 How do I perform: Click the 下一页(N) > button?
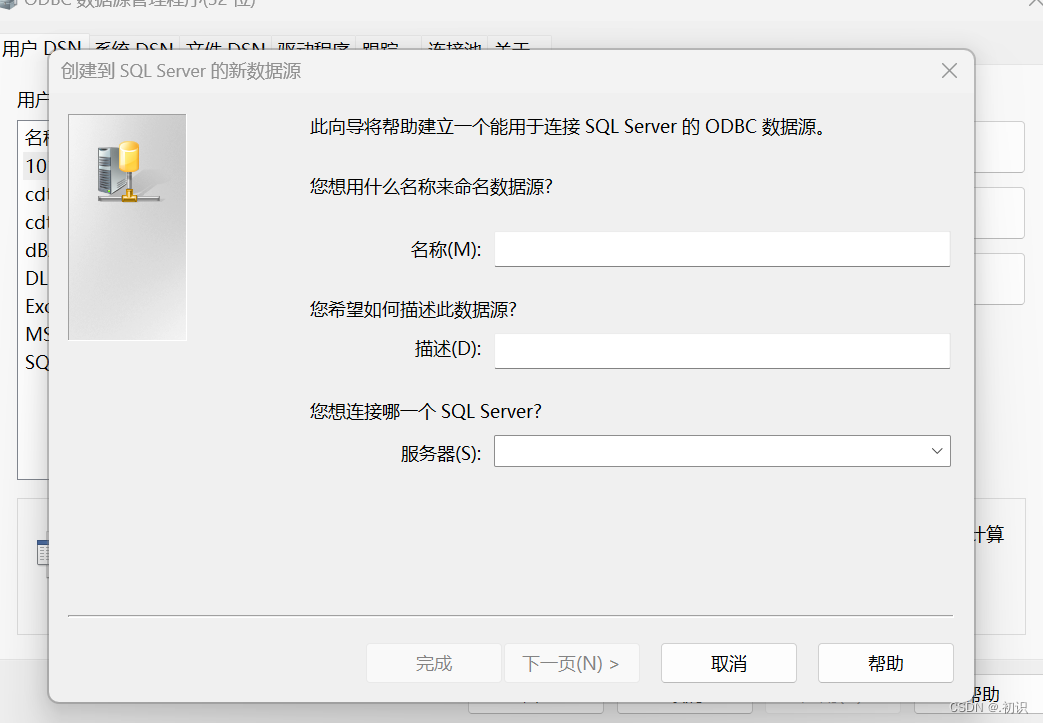[x=571, y=663]
